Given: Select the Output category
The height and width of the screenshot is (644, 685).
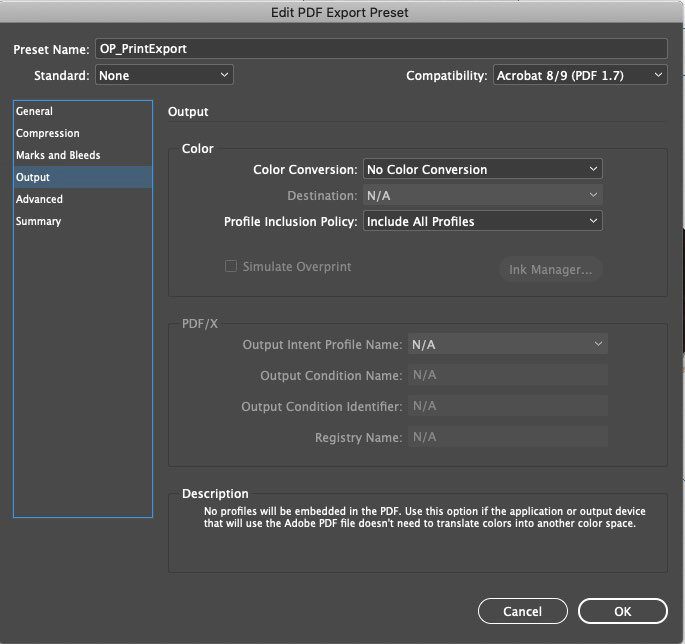Looking at the screenshot, I should 83,177.
